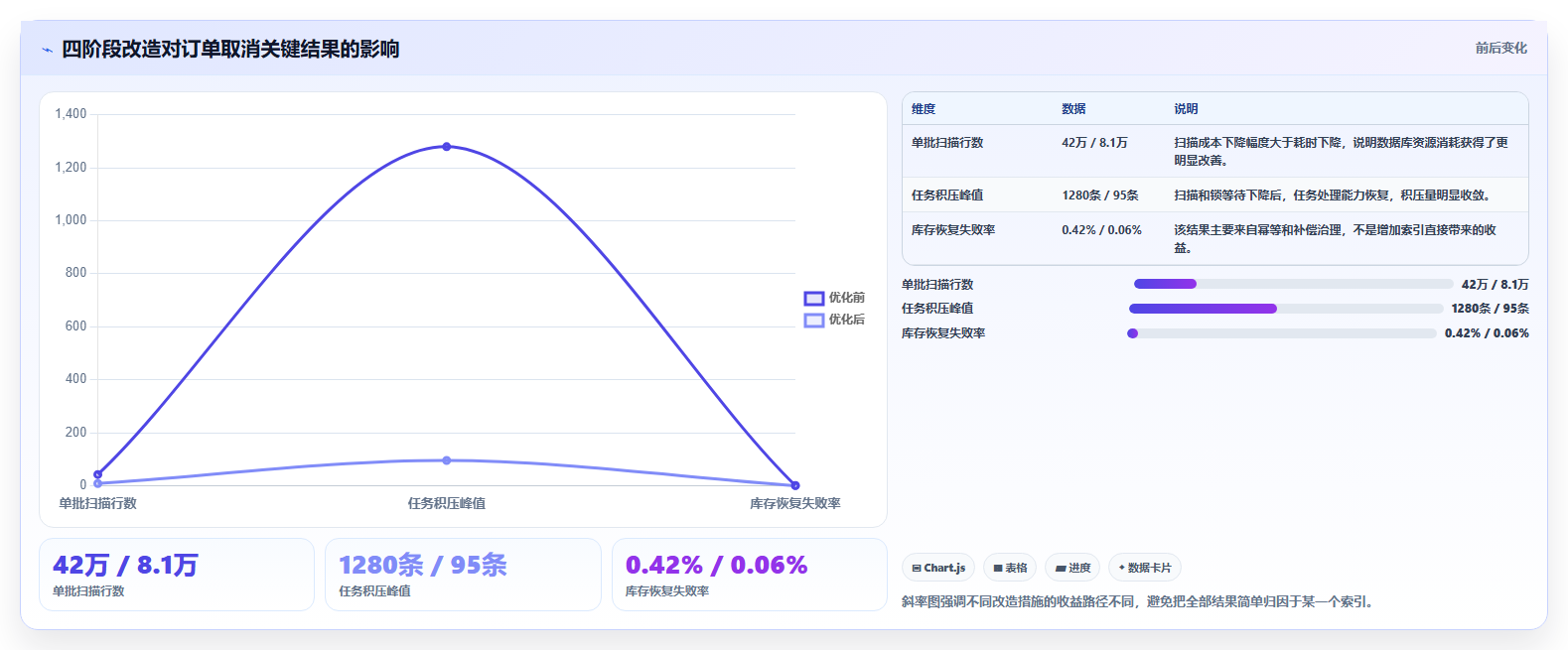Click the pulse icon beside the title
Viewport: 1568px width, 650px height.
click(47, 50)
